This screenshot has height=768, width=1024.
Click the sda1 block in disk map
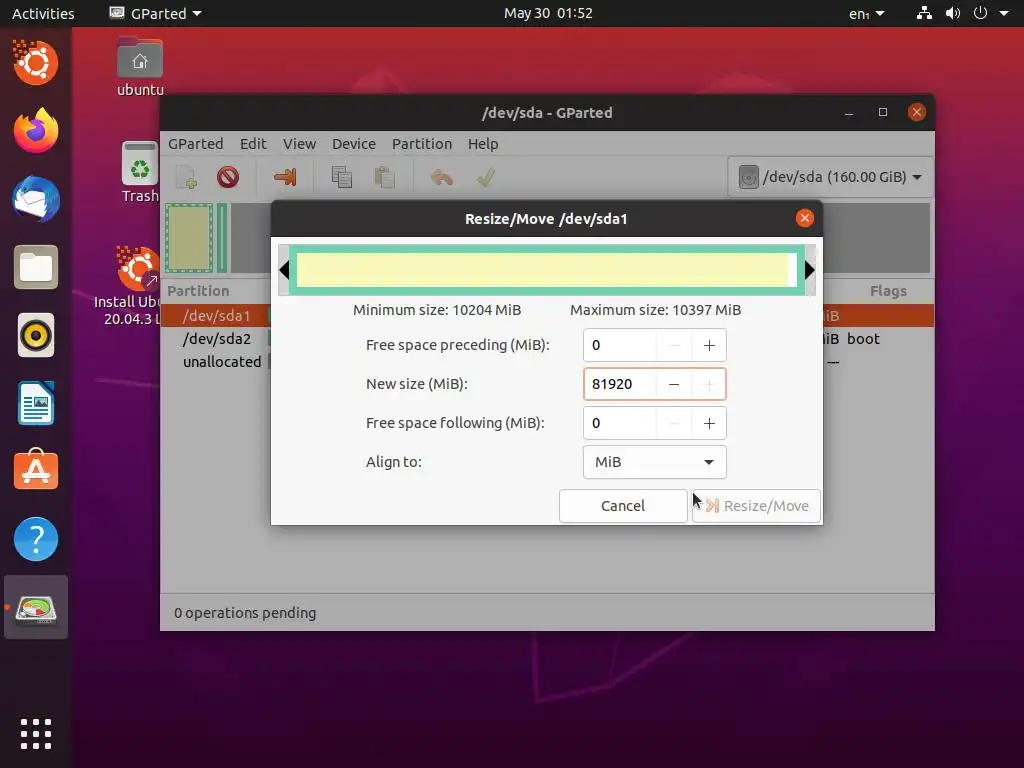tap(189, 238)
